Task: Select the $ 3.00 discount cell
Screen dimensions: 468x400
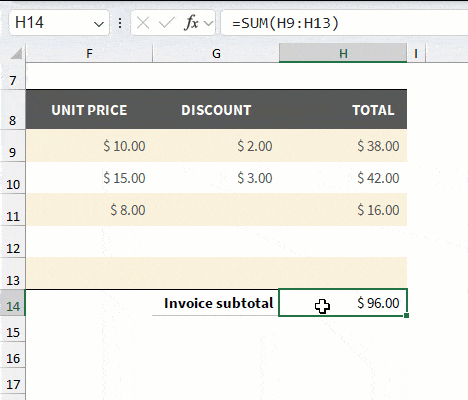Action: click(216, 178)
